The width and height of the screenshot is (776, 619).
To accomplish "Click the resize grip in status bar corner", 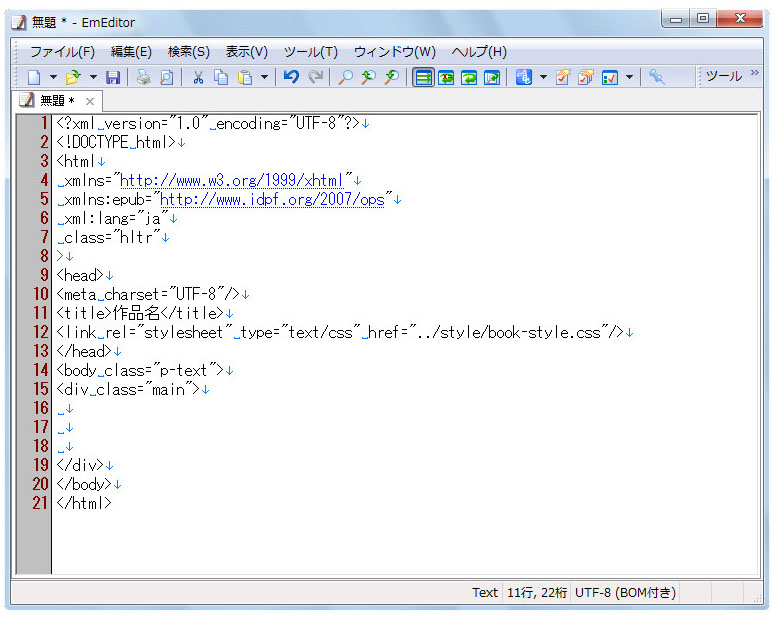I will [757, 597].
